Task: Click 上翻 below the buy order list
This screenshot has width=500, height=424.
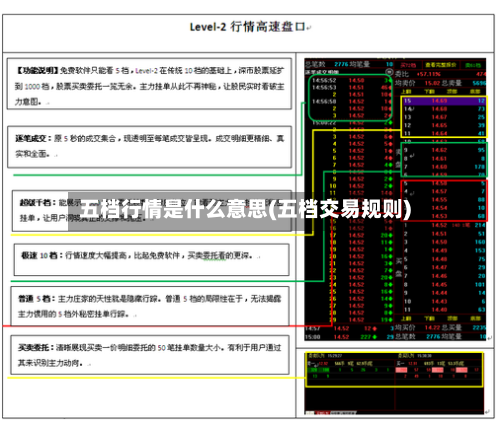Action: (406, 318)
